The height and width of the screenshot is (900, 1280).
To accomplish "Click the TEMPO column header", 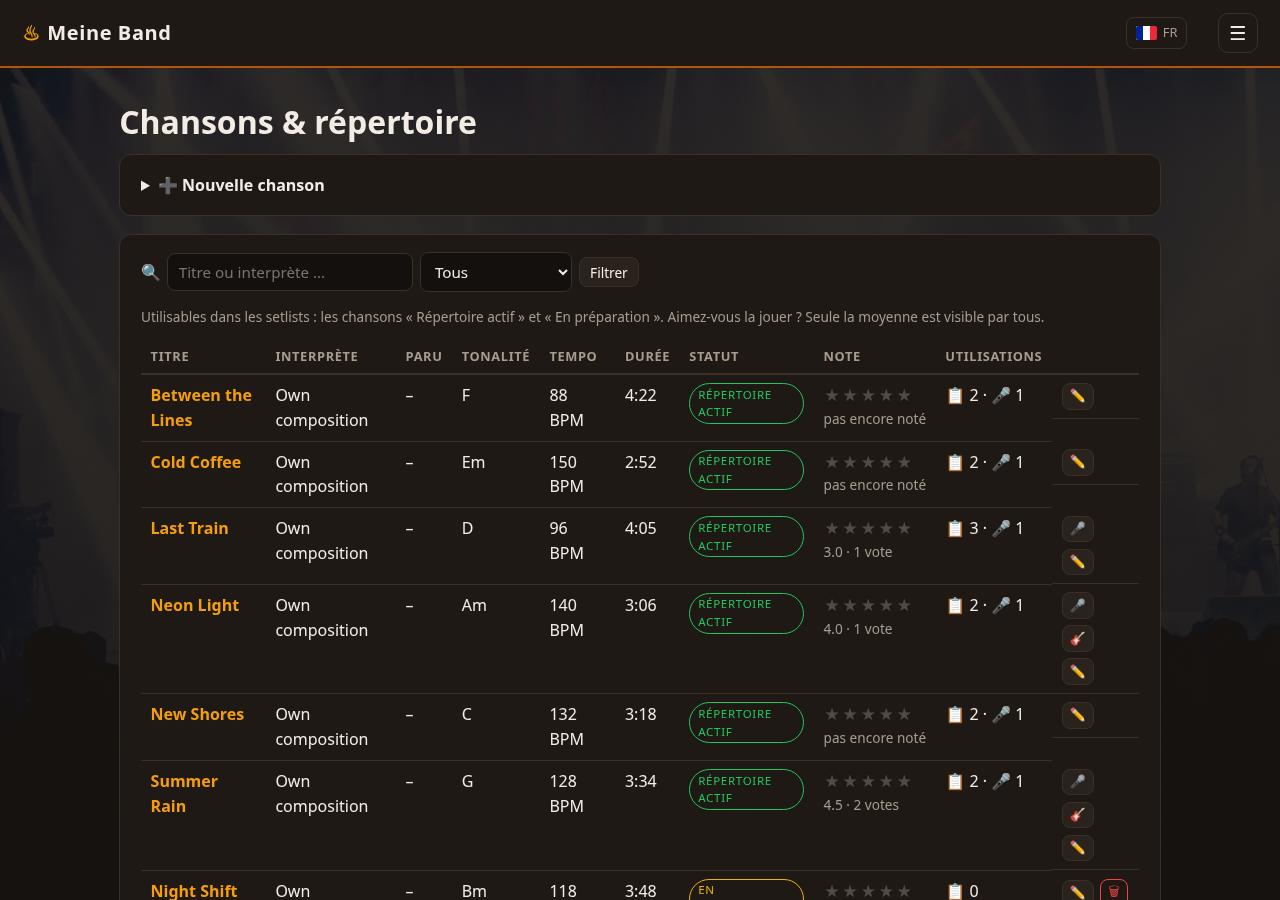I will (x=573, y=356).
